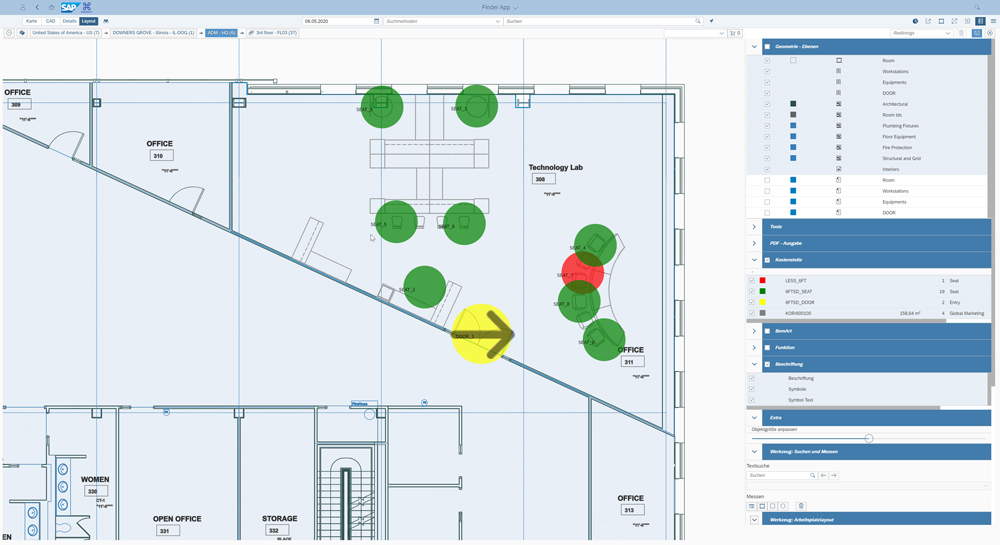Toggle the Geometrie - Ebenen header checkbox

[767, 47]
